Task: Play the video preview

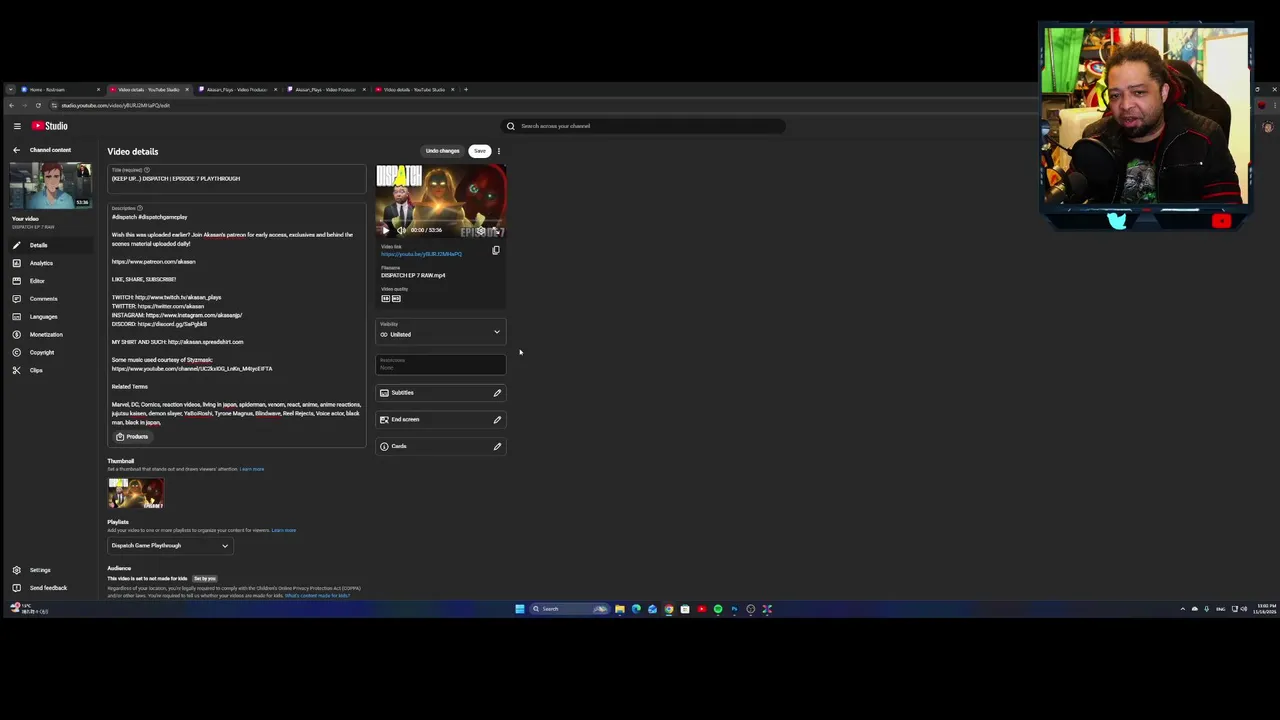Action: coord(385,230)
